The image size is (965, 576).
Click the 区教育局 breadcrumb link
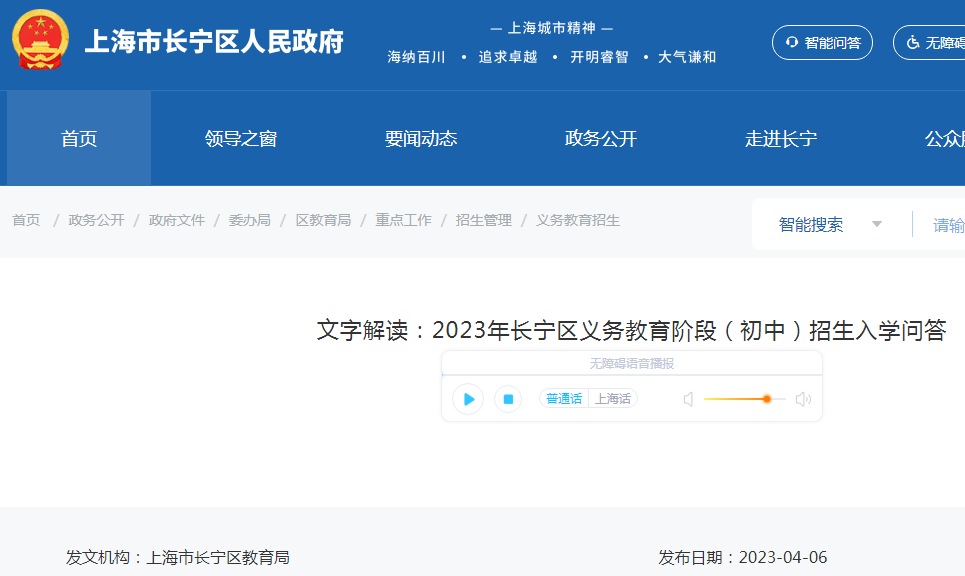[x=323, y=220]
